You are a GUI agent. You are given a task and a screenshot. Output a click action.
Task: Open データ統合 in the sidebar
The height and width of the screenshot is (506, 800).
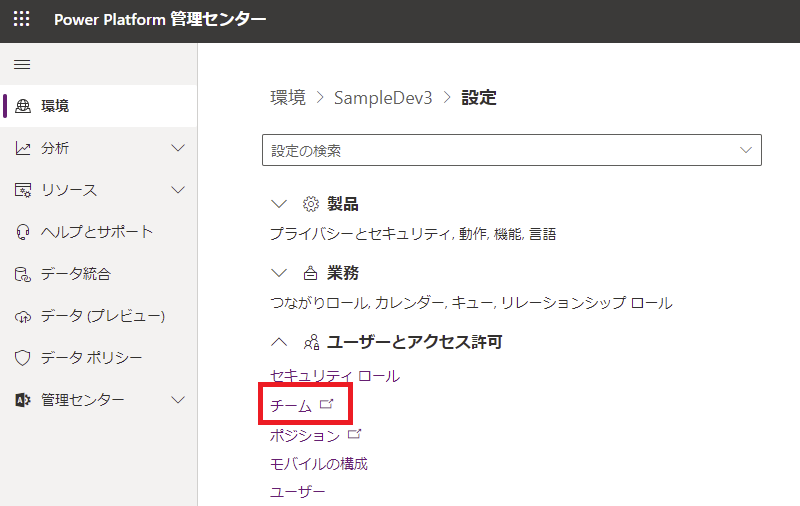click(98, 274)
